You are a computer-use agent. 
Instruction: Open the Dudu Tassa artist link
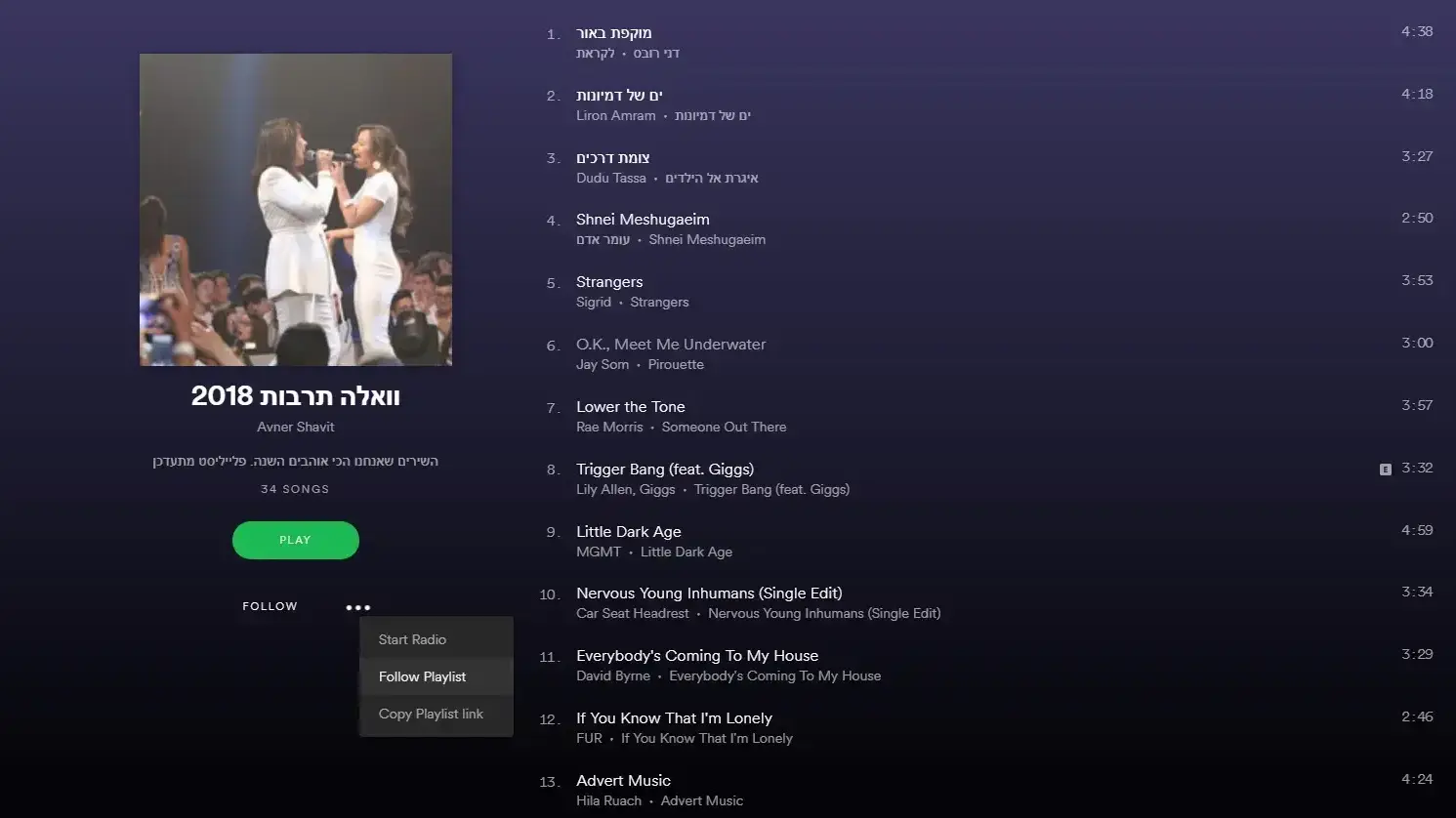click(610, 178)
